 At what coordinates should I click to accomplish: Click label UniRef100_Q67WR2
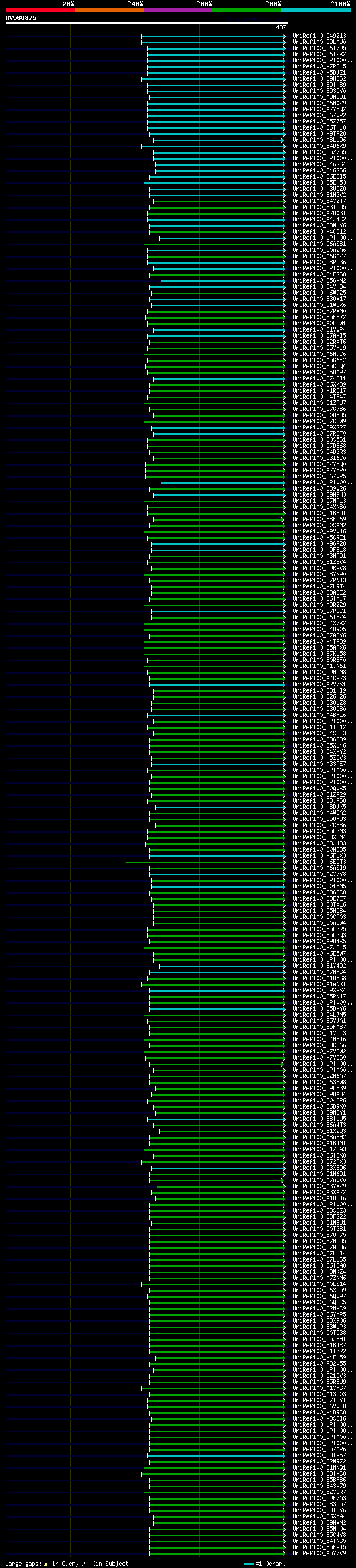pos(319,115)
